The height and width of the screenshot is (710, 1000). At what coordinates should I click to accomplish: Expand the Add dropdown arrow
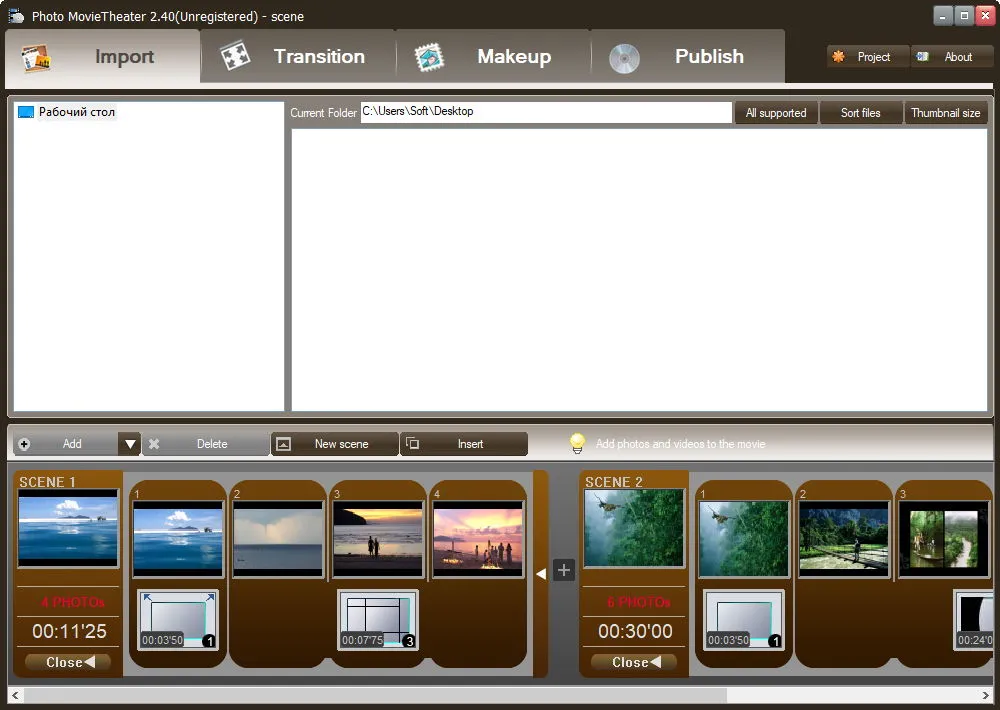click(129, 444)
